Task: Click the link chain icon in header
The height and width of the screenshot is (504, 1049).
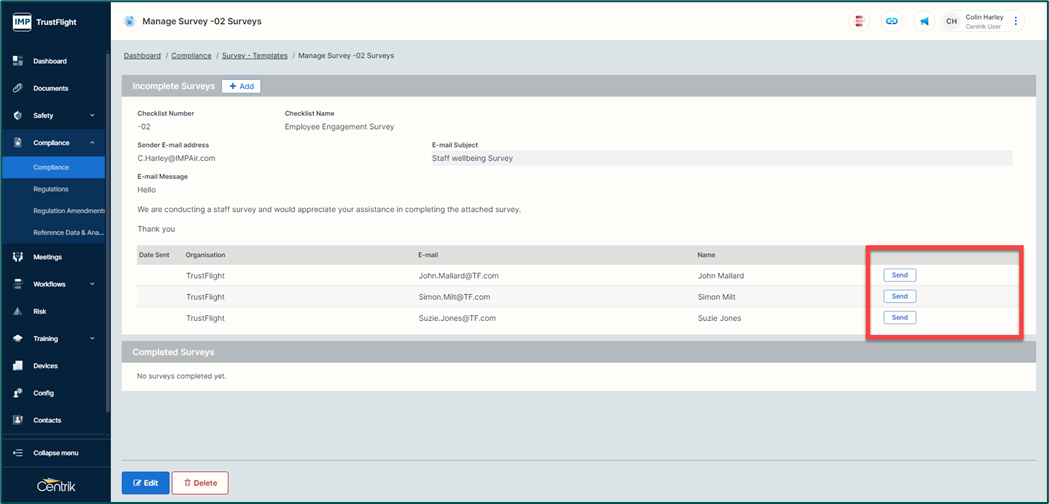Action: pos(891,21)
